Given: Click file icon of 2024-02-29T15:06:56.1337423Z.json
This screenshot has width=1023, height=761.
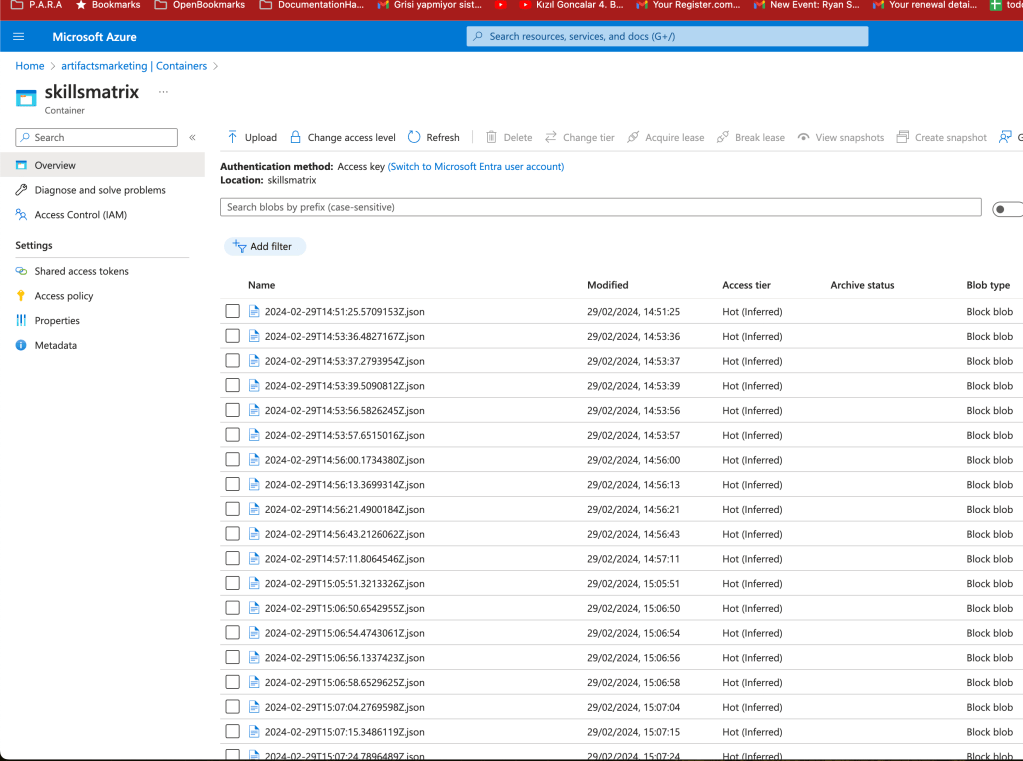Looking at the screenshot, I should click(x=254, y=658).
